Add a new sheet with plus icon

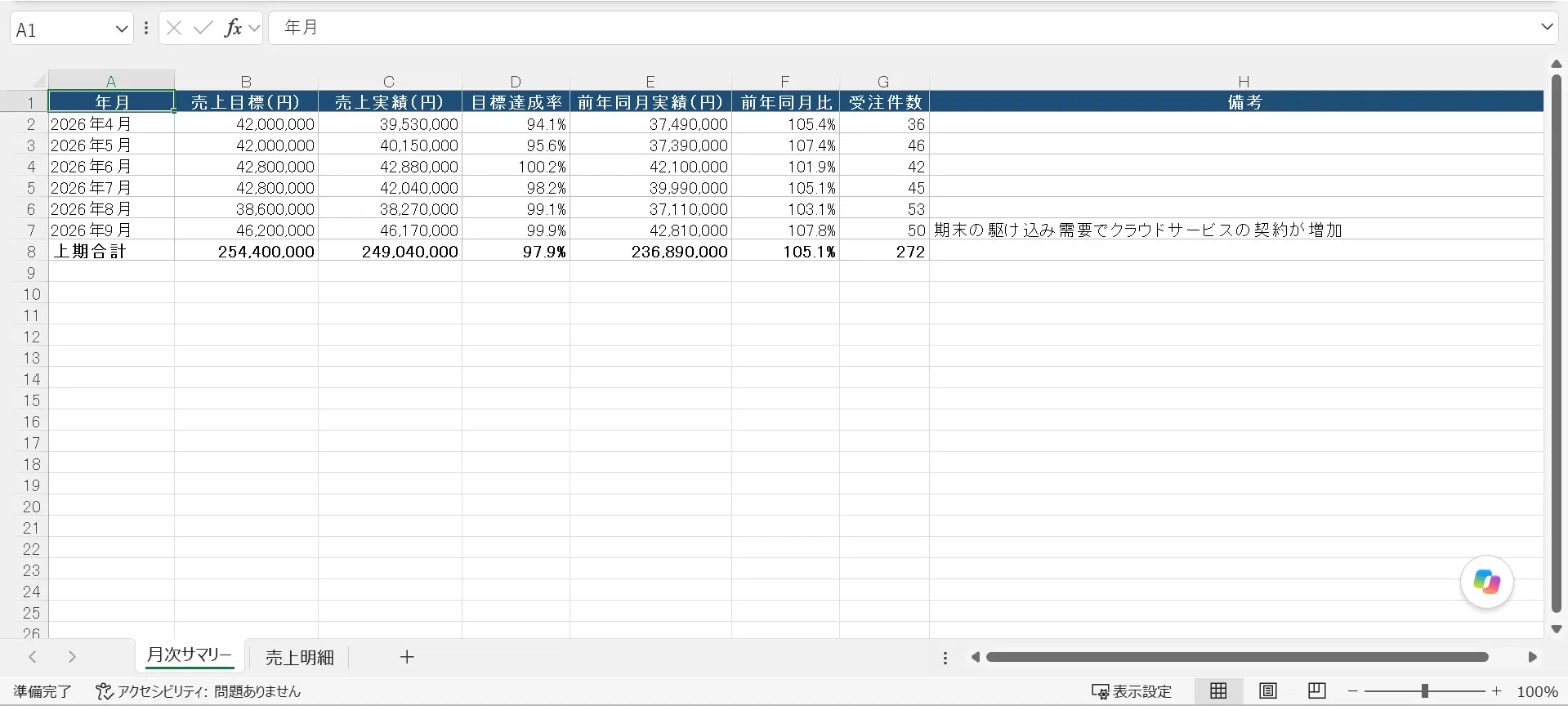click(x=407, y=657)
